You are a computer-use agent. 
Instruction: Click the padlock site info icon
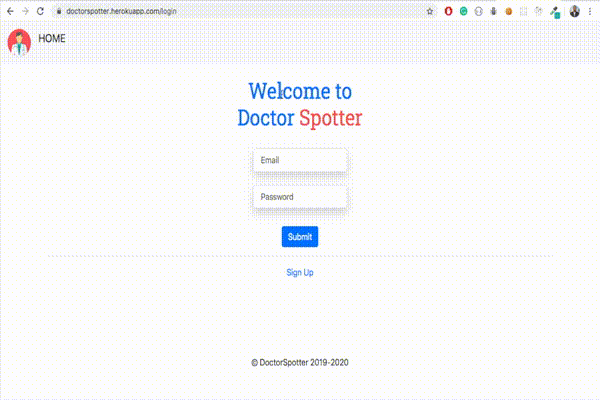[58, 11]
